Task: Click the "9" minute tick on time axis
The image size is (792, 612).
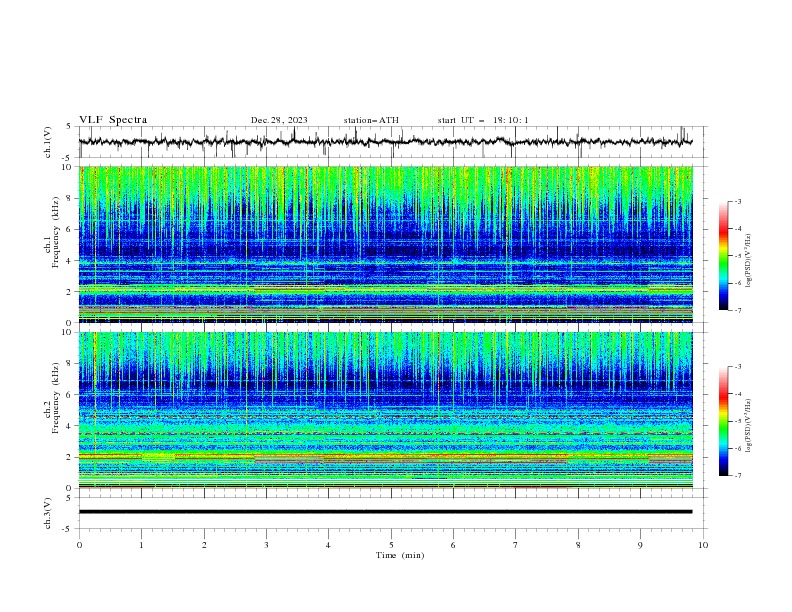Action: click(640, 545)
